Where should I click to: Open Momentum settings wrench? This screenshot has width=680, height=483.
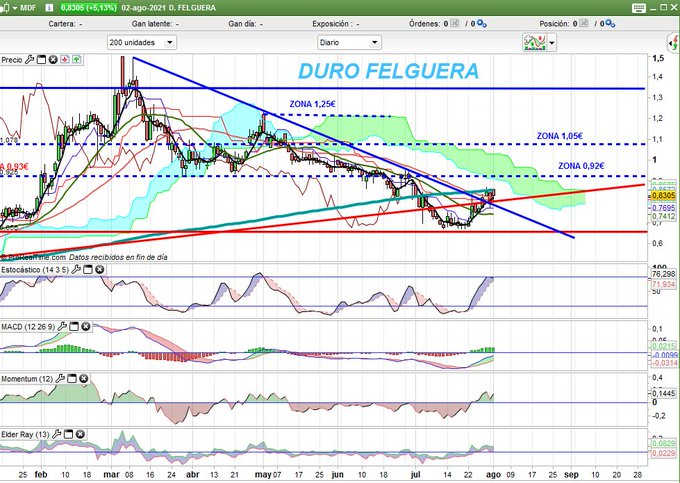60,379
